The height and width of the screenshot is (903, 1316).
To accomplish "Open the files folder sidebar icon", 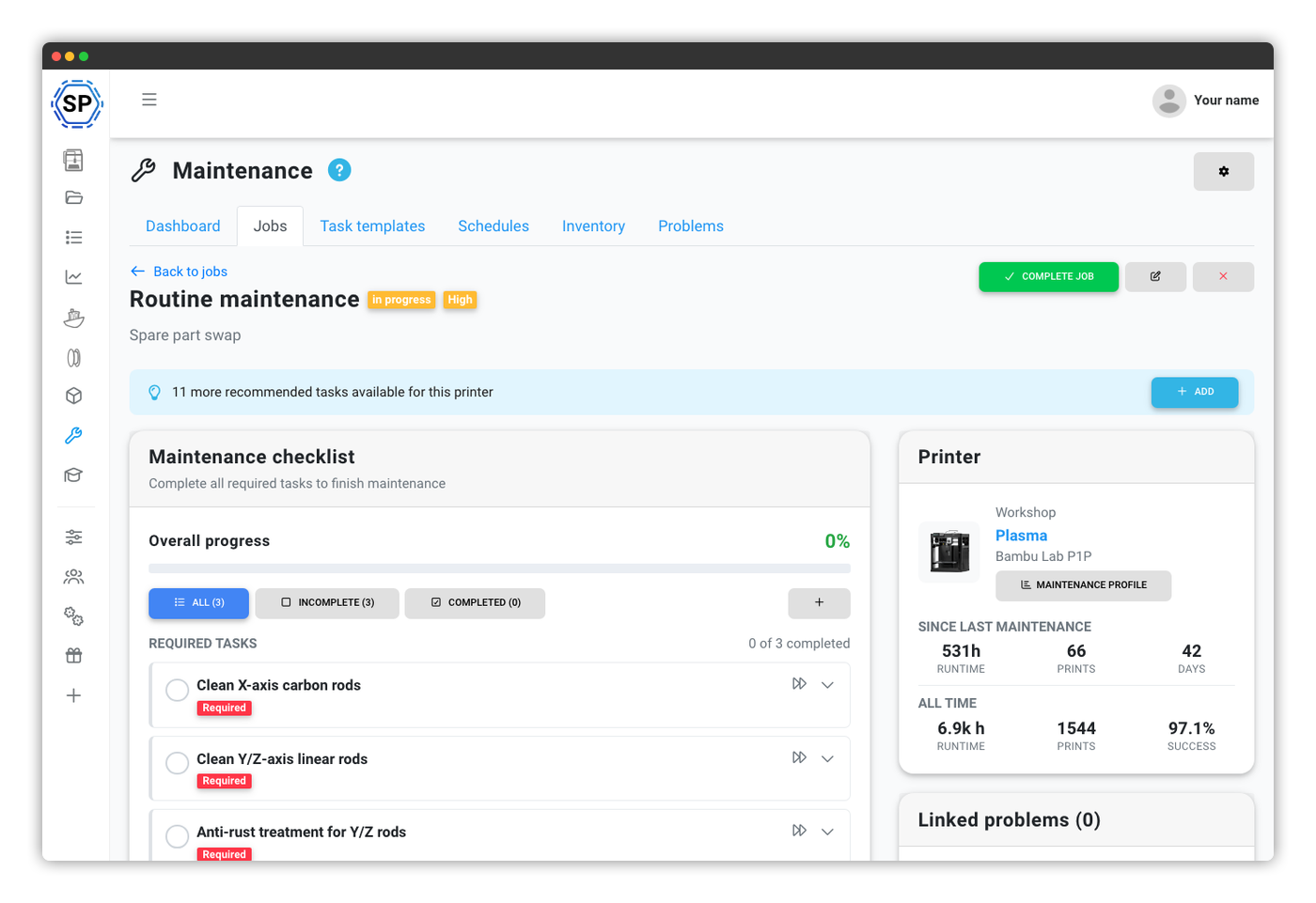I will [73, 198].
